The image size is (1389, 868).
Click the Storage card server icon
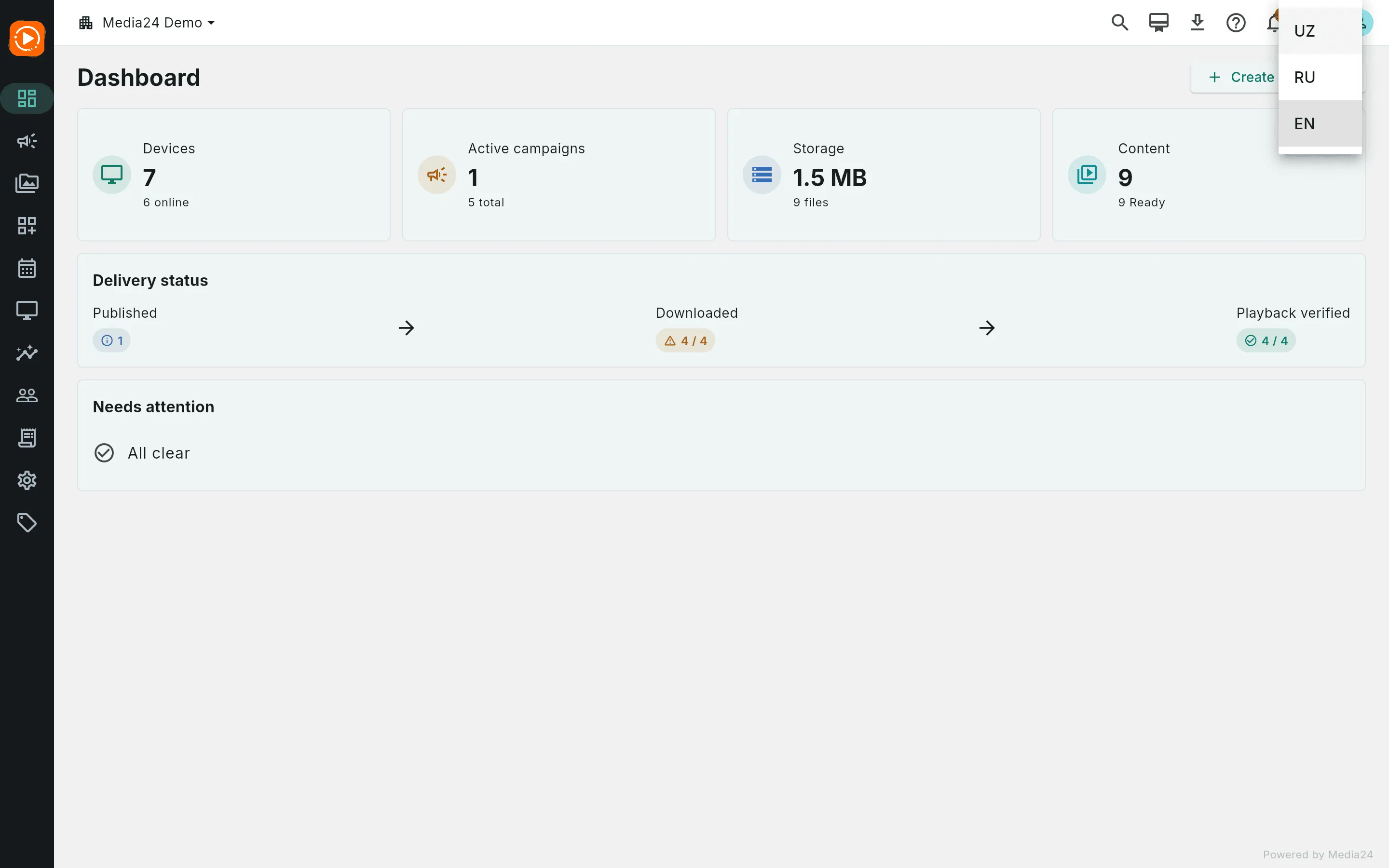pyautogui.click(x=762, y=175)
